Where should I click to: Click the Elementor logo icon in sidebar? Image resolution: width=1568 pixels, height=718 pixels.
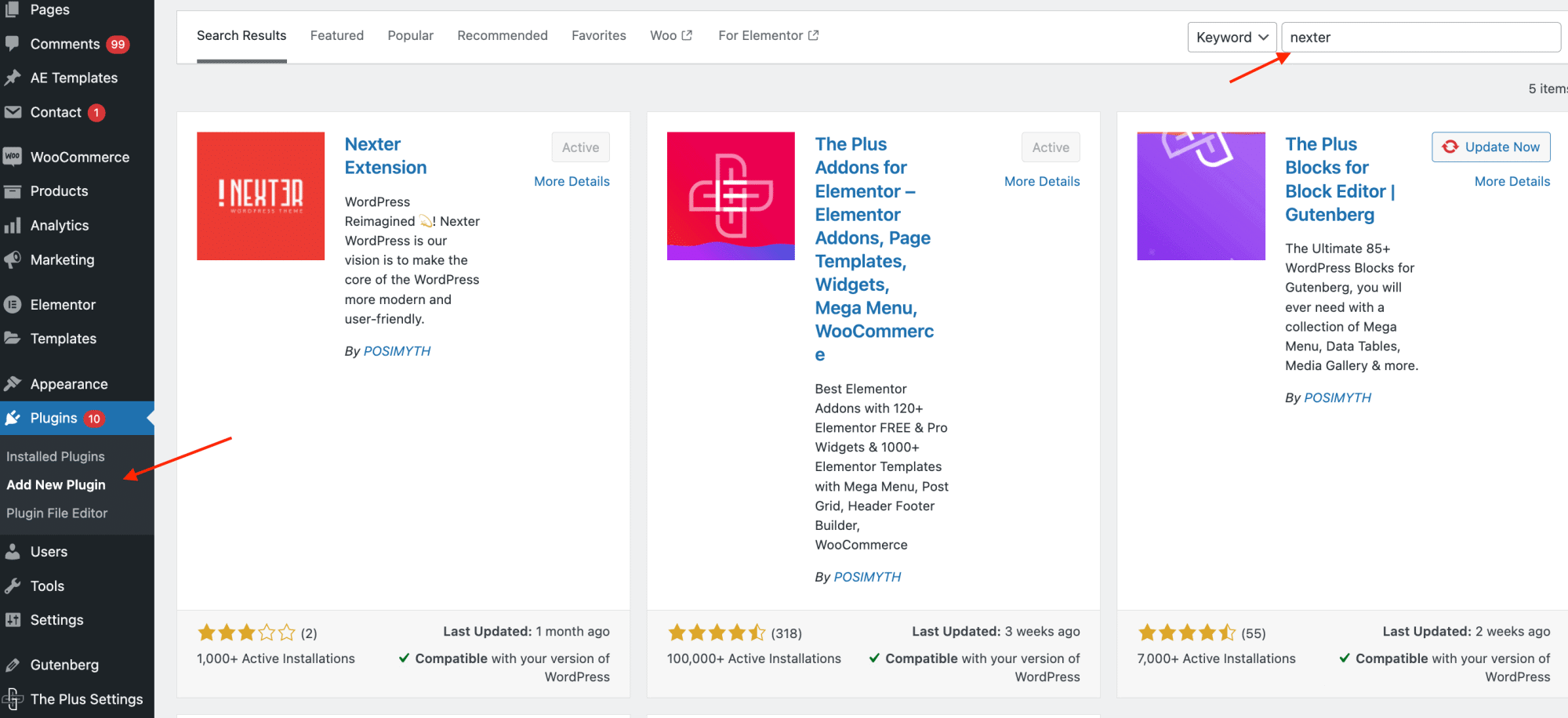[13, 304]
